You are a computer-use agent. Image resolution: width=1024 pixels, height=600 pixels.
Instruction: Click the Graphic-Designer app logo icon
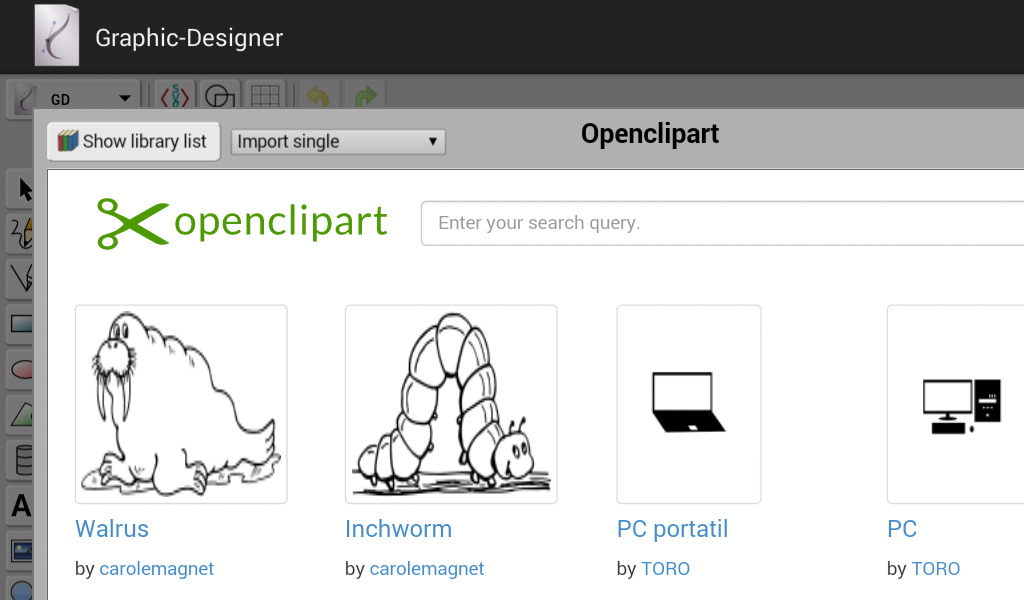(57, 36)
